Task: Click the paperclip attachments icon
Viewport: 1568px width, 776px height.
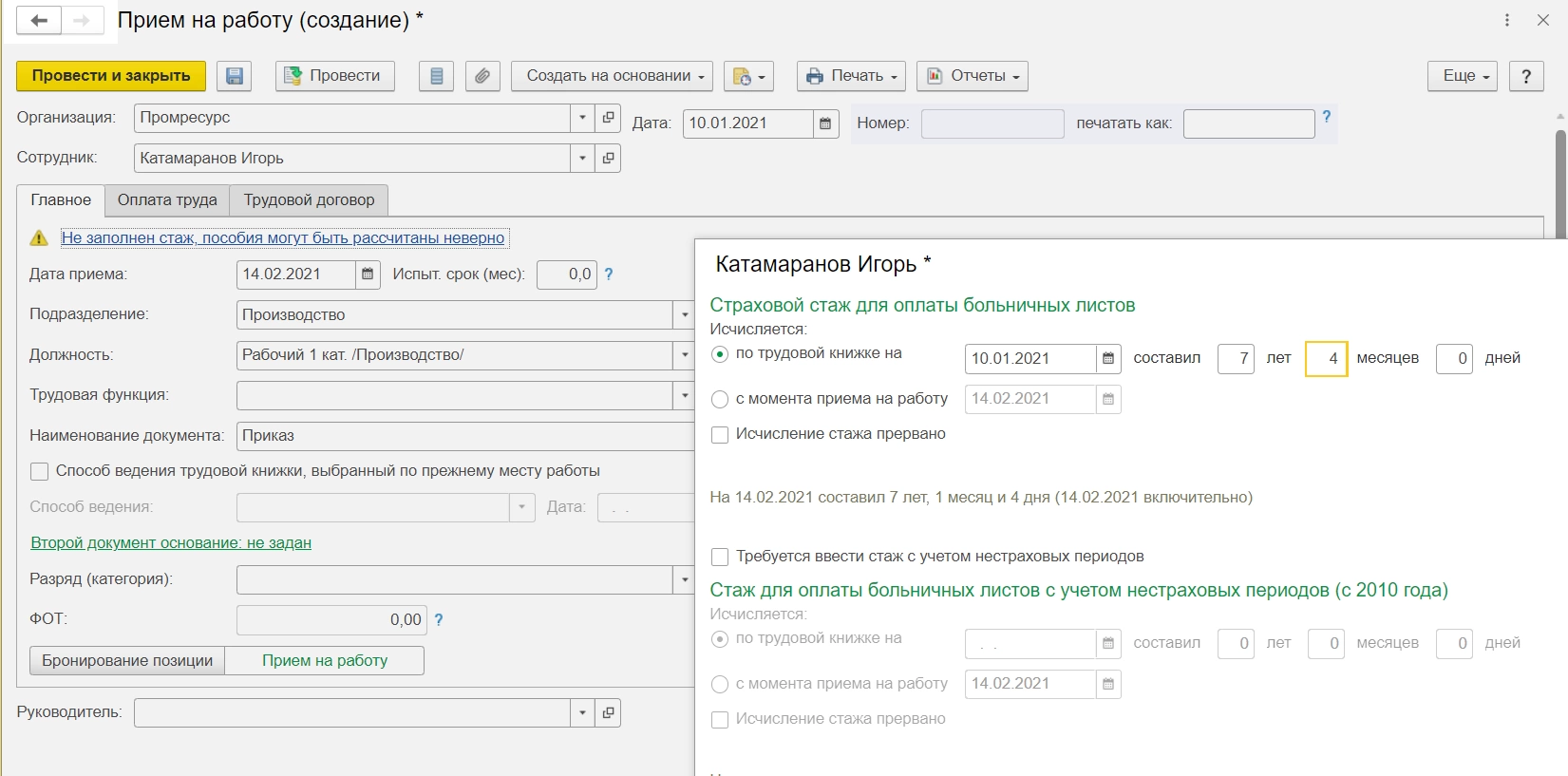Action: (482, 76)
